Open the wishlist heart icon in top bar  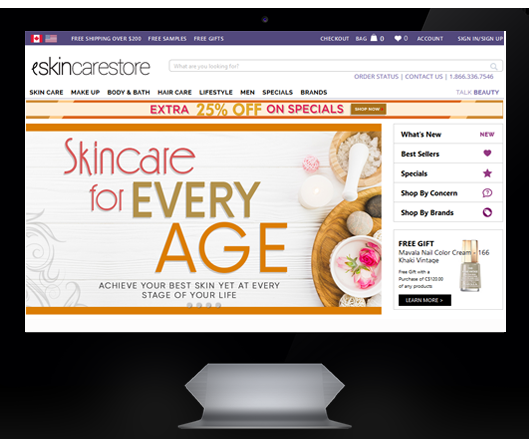coord(398,38)
